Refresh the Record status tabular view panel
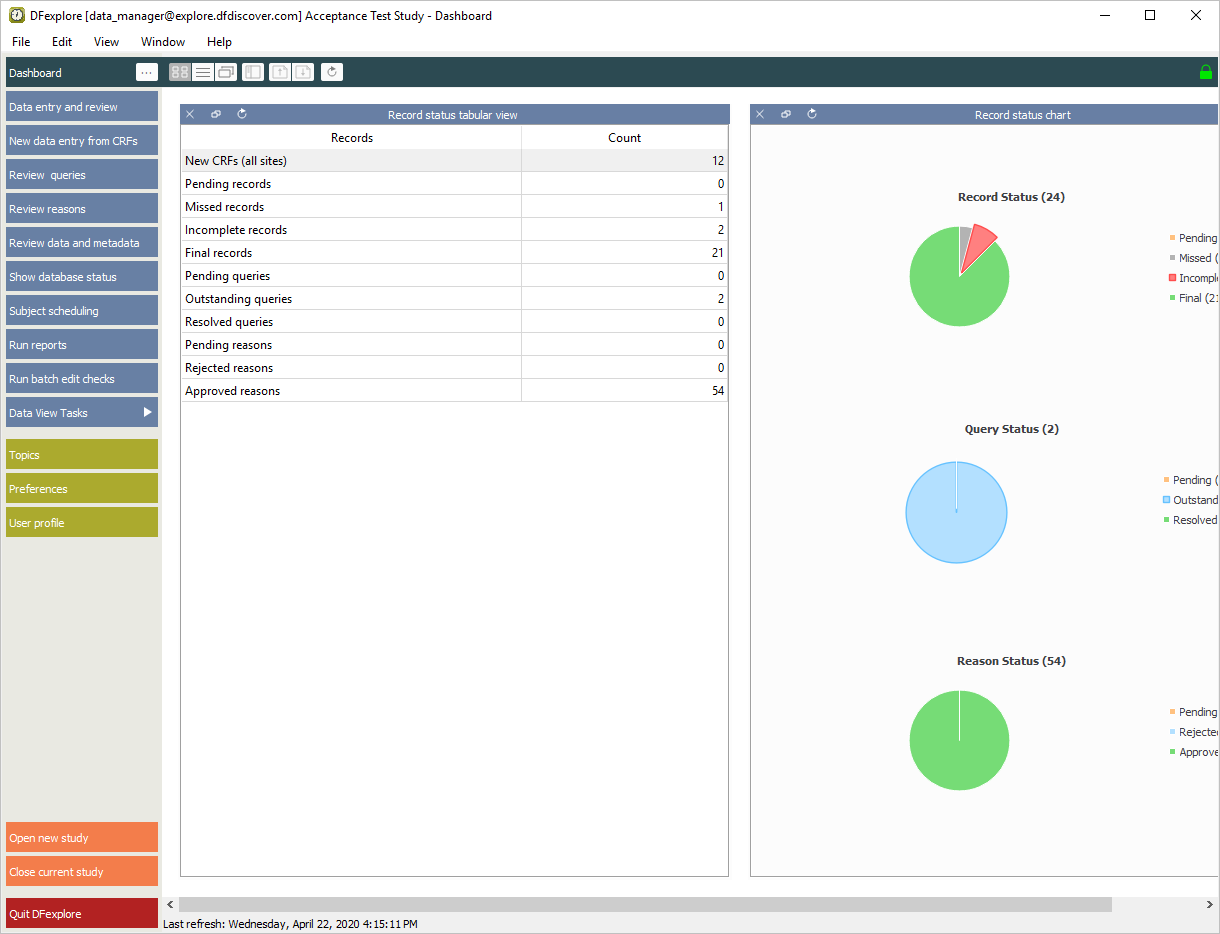The image size is (1220, 934). [242, 114]
